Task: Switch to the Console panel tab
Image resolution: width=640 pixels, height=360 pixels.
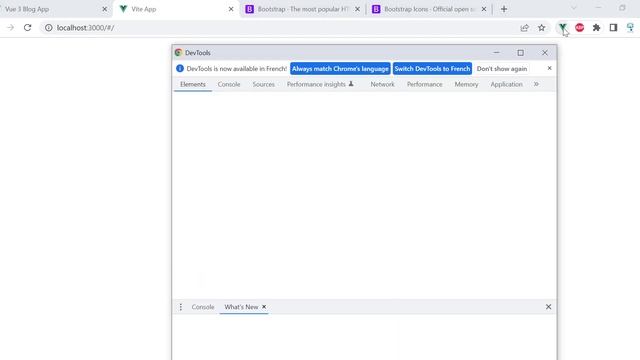Action: coord(229,84)
